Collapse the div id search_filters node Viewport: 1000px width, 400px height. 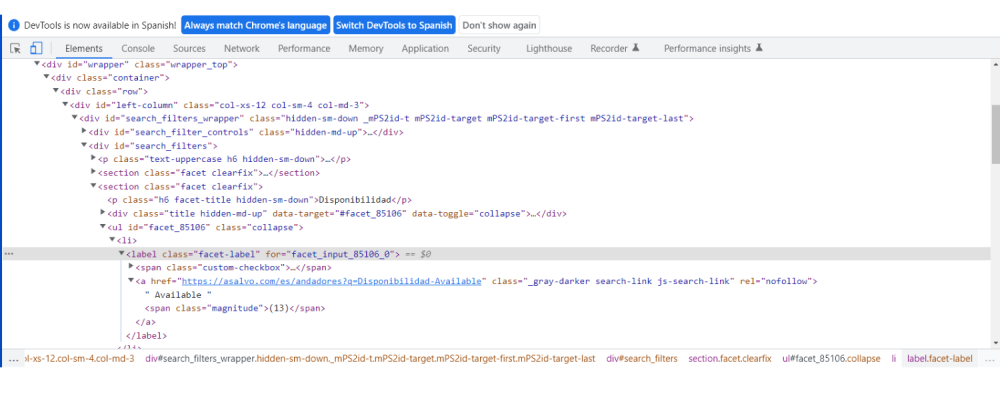click(x=84, y=145)
